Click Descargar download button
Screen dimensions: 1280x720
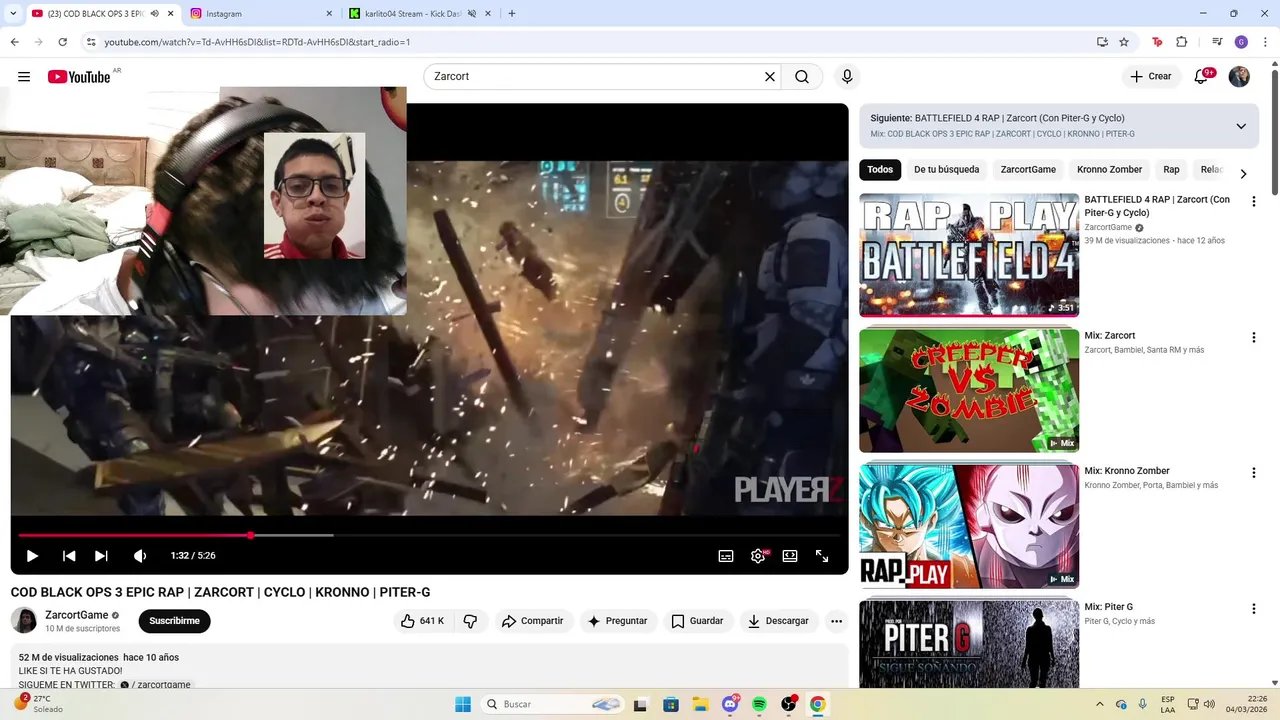coord(778,621)
